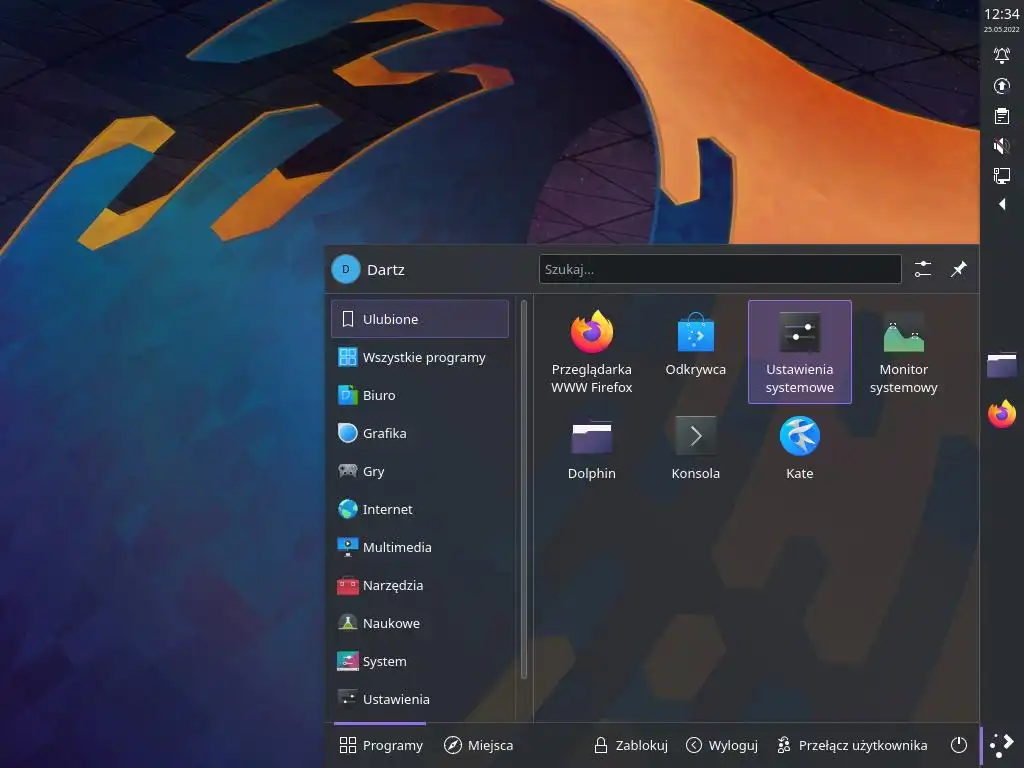Open clipboard tray icon

click(1001, 116)
